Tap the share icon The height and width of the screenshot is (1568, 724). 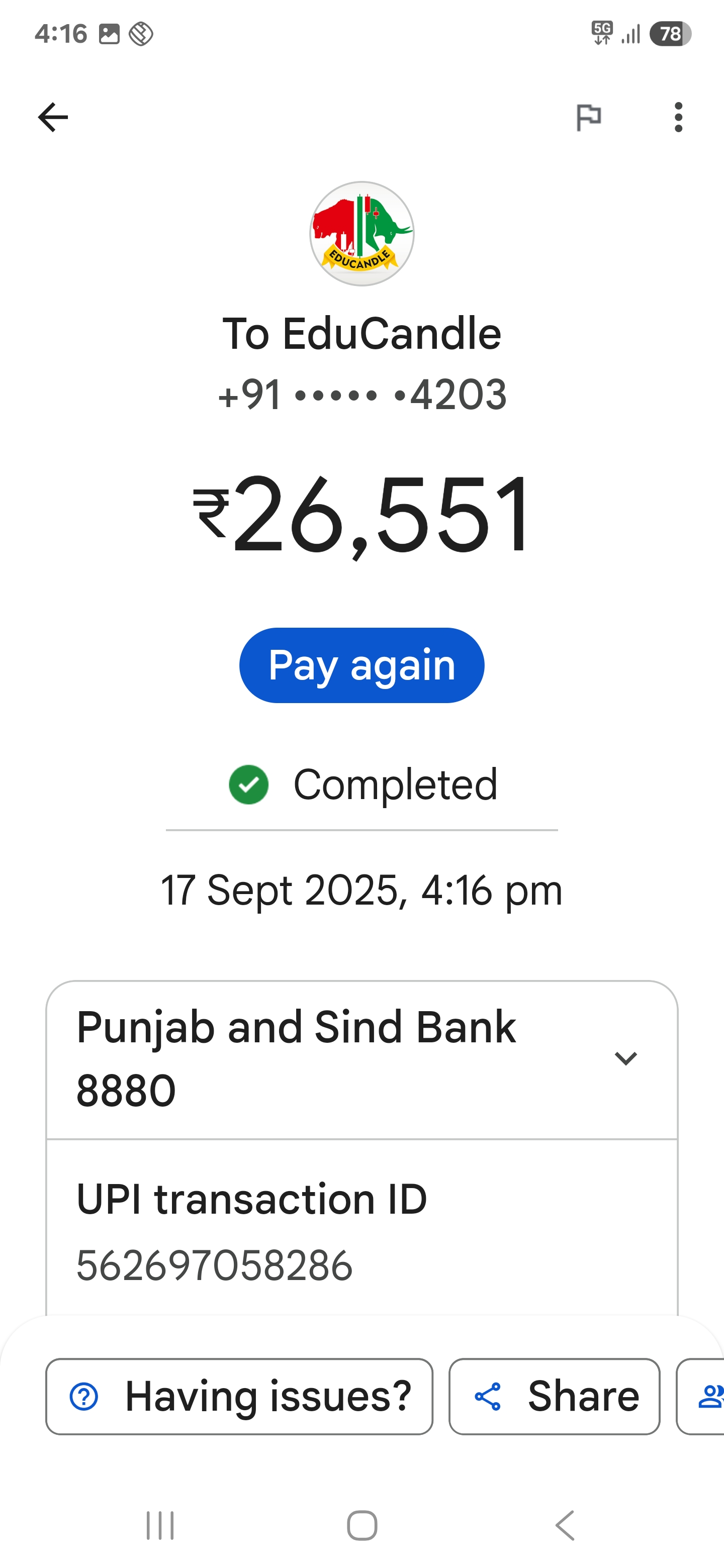pos(488,1396)
